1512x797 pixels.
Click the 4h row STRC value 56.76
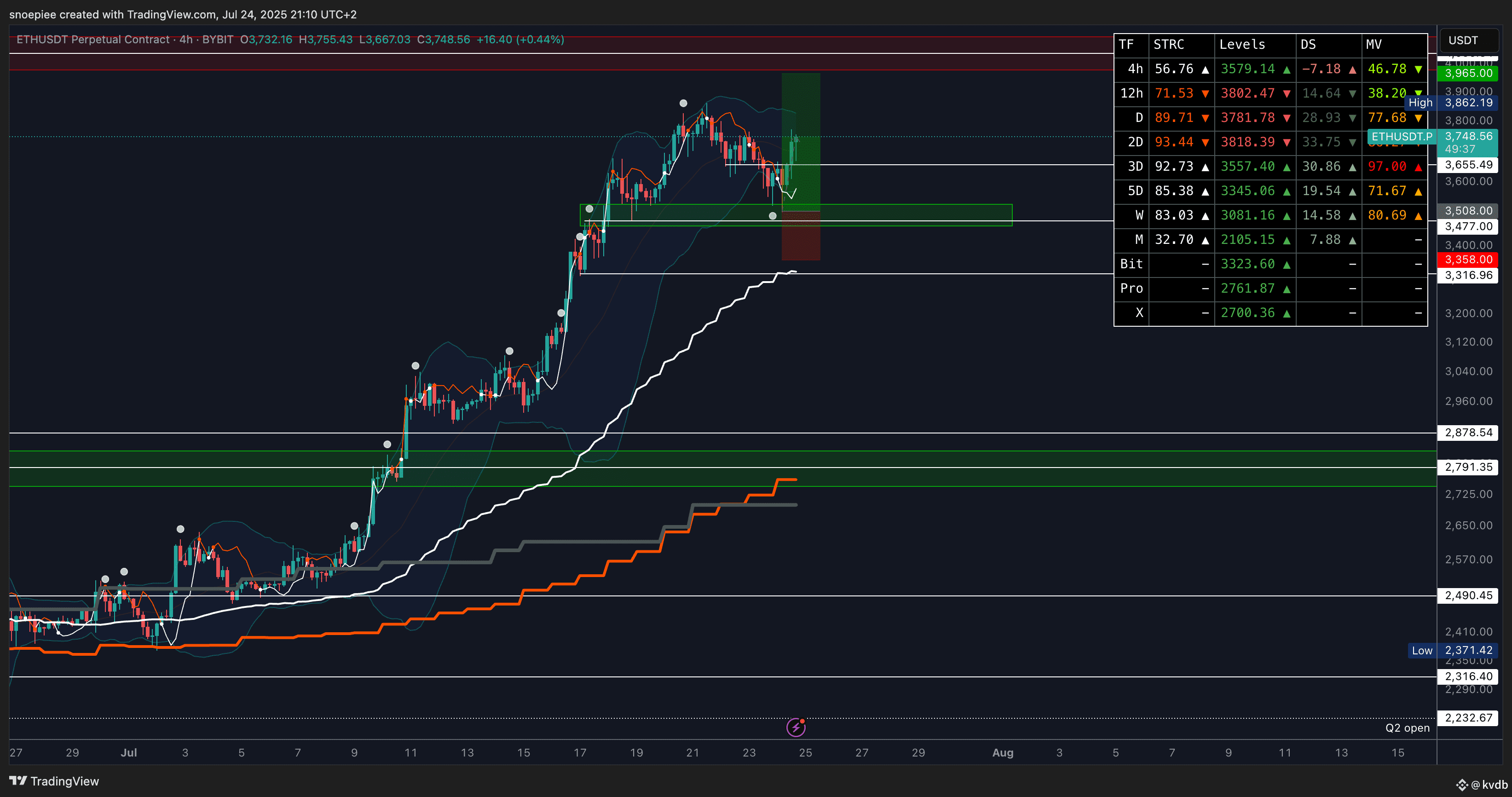[x=1174, y=69]
